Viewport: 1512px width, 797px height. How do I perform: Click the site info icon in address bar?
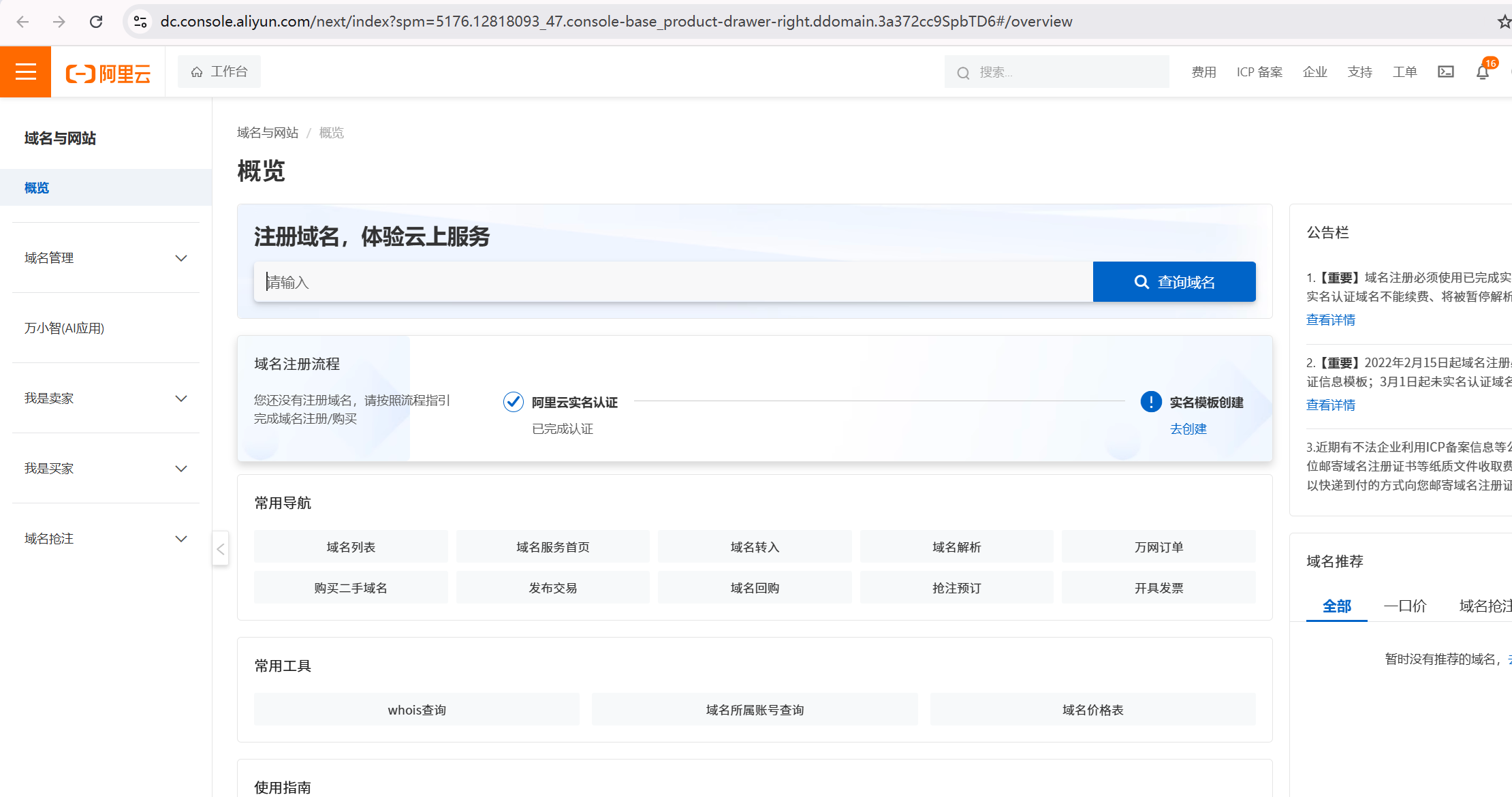[140, 22]
